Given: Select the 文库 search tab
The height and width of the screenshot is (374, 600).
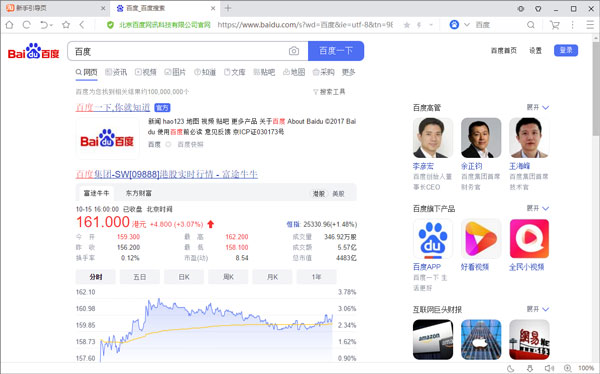Looking at the screenshot, I should (x=235, y=72).
